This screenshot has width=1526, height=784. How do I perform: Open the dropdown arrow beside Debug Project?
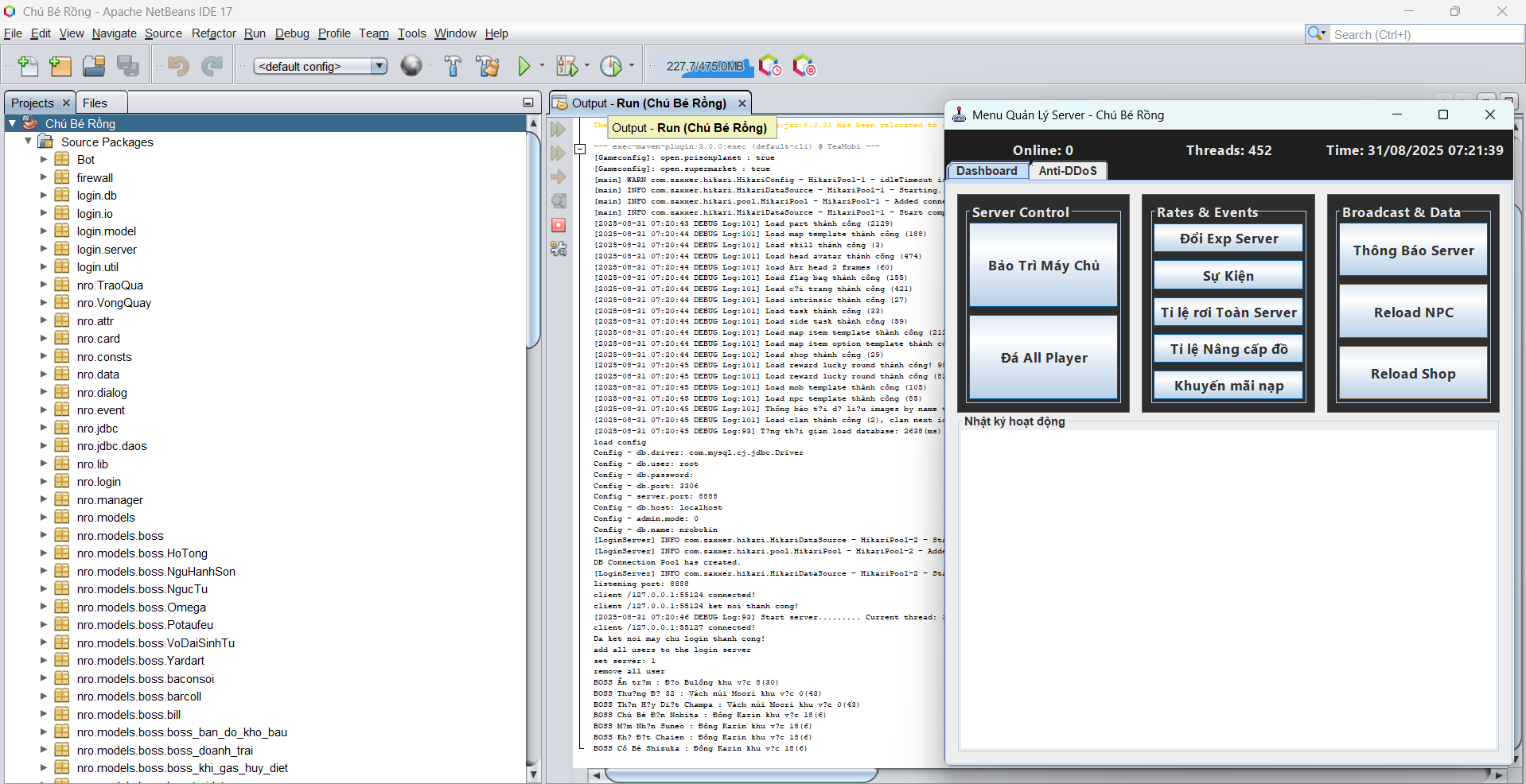(x=587, y=66)
